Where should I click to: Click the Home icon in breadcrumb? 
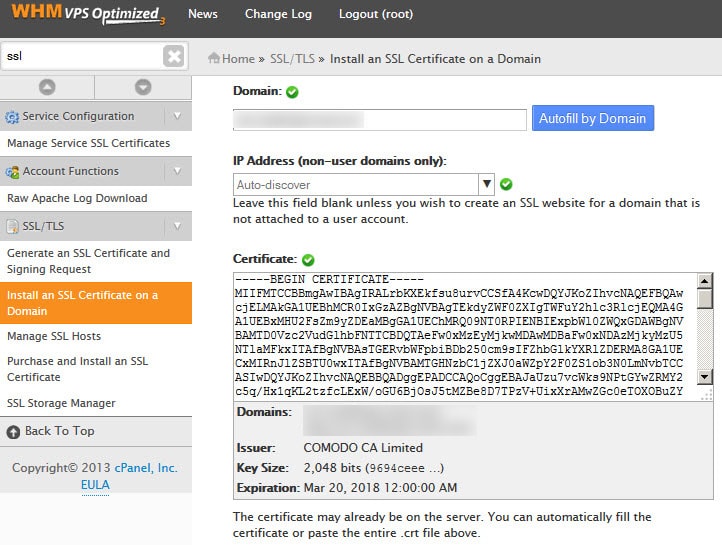tap(214, 59)
